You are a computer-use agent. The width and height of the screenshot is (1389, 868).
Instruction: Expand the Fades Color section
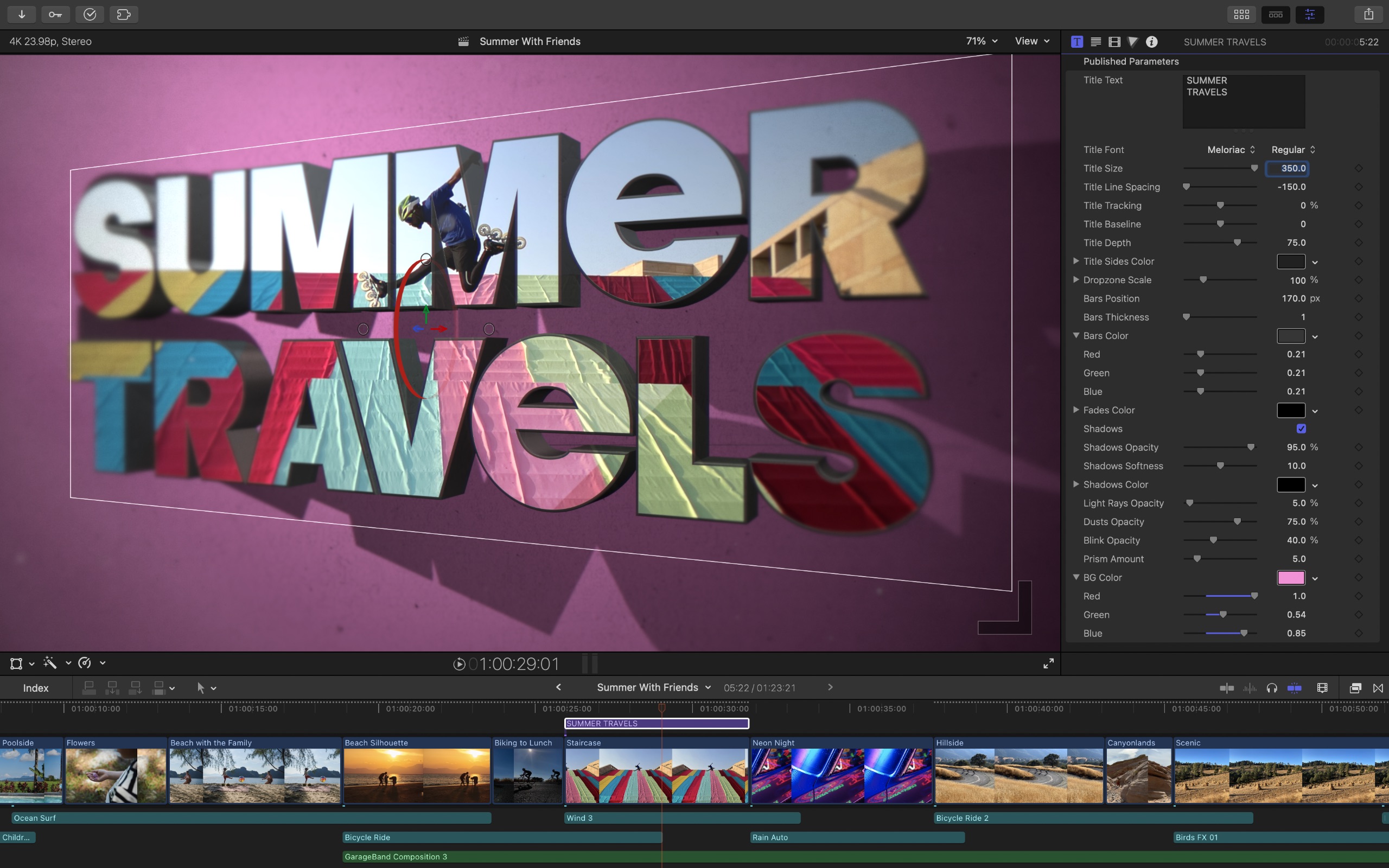point(1078,410)
